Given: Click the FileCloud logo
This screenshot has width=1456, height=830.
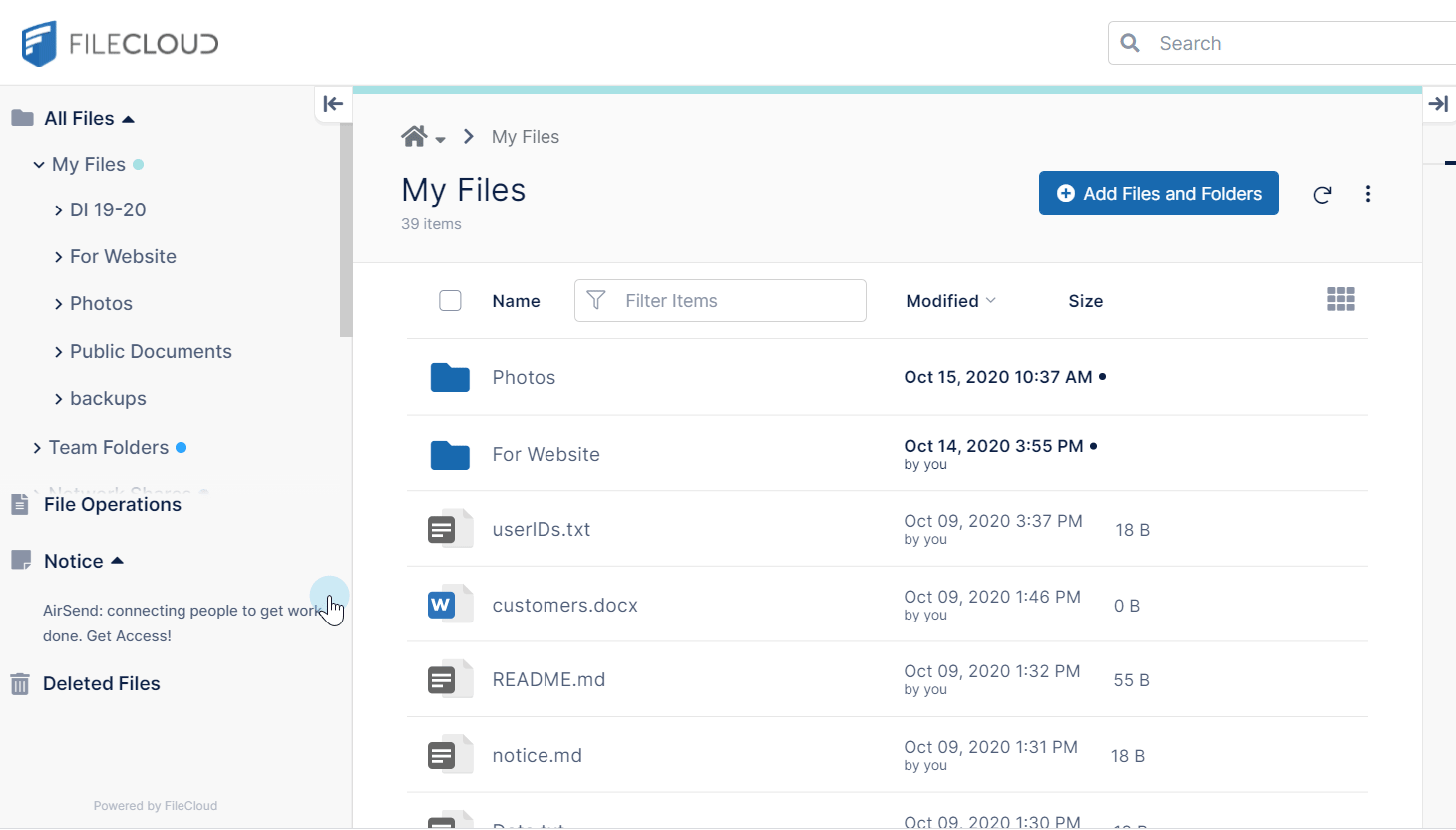Looking at the screenshot, I should 120,44.
